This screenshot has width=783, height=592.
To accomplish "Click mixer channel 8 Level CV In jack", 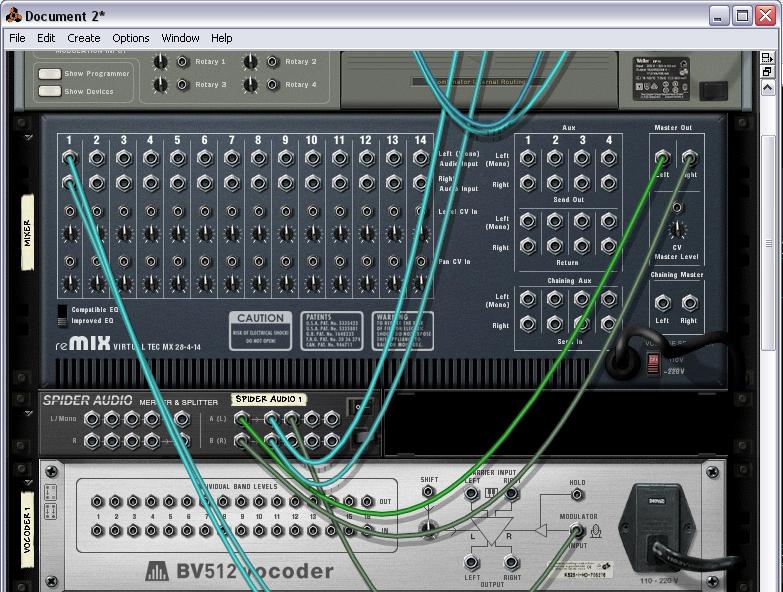I will point(259,212).
